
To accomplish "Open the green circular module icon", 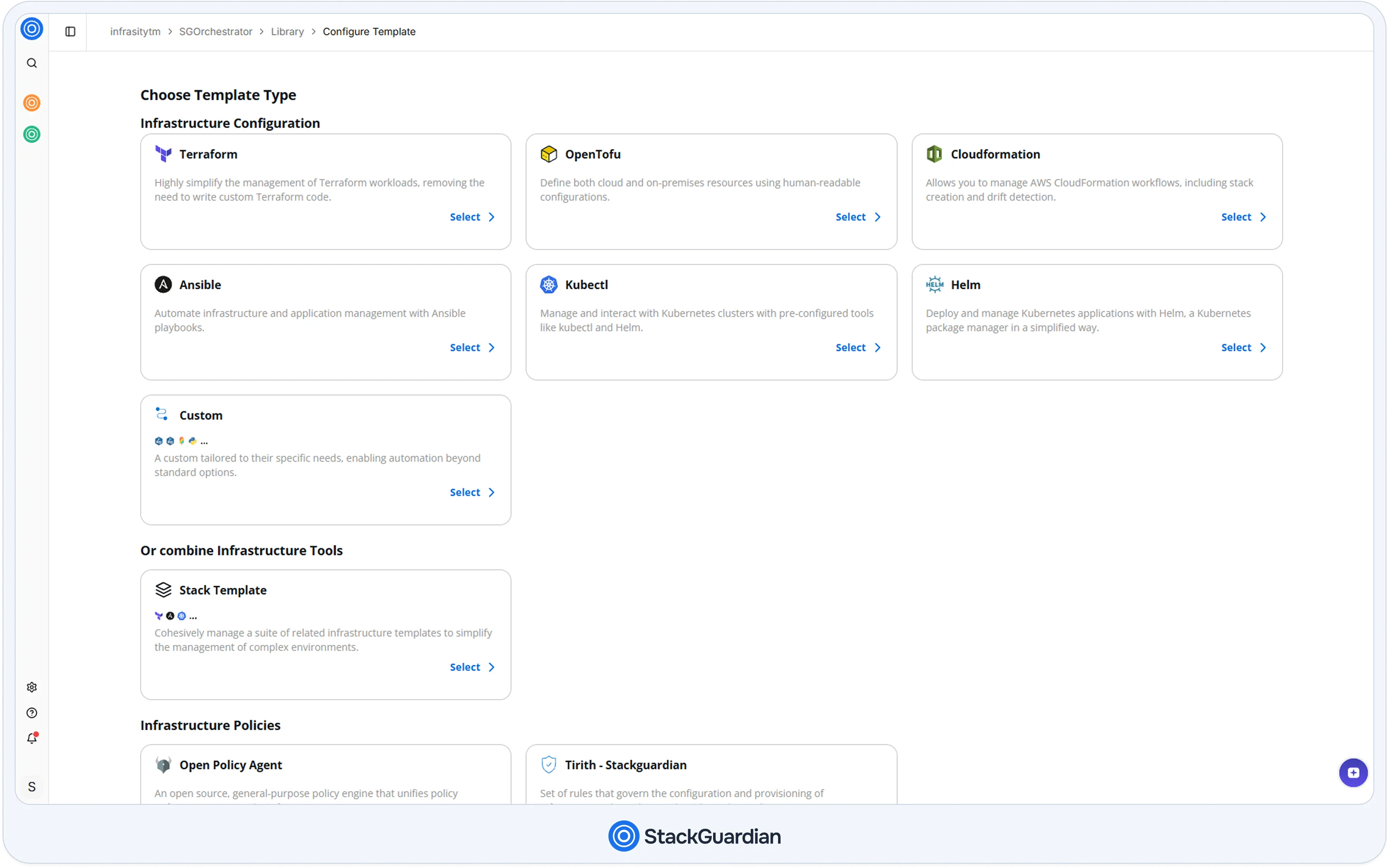I will pos(32,134).
